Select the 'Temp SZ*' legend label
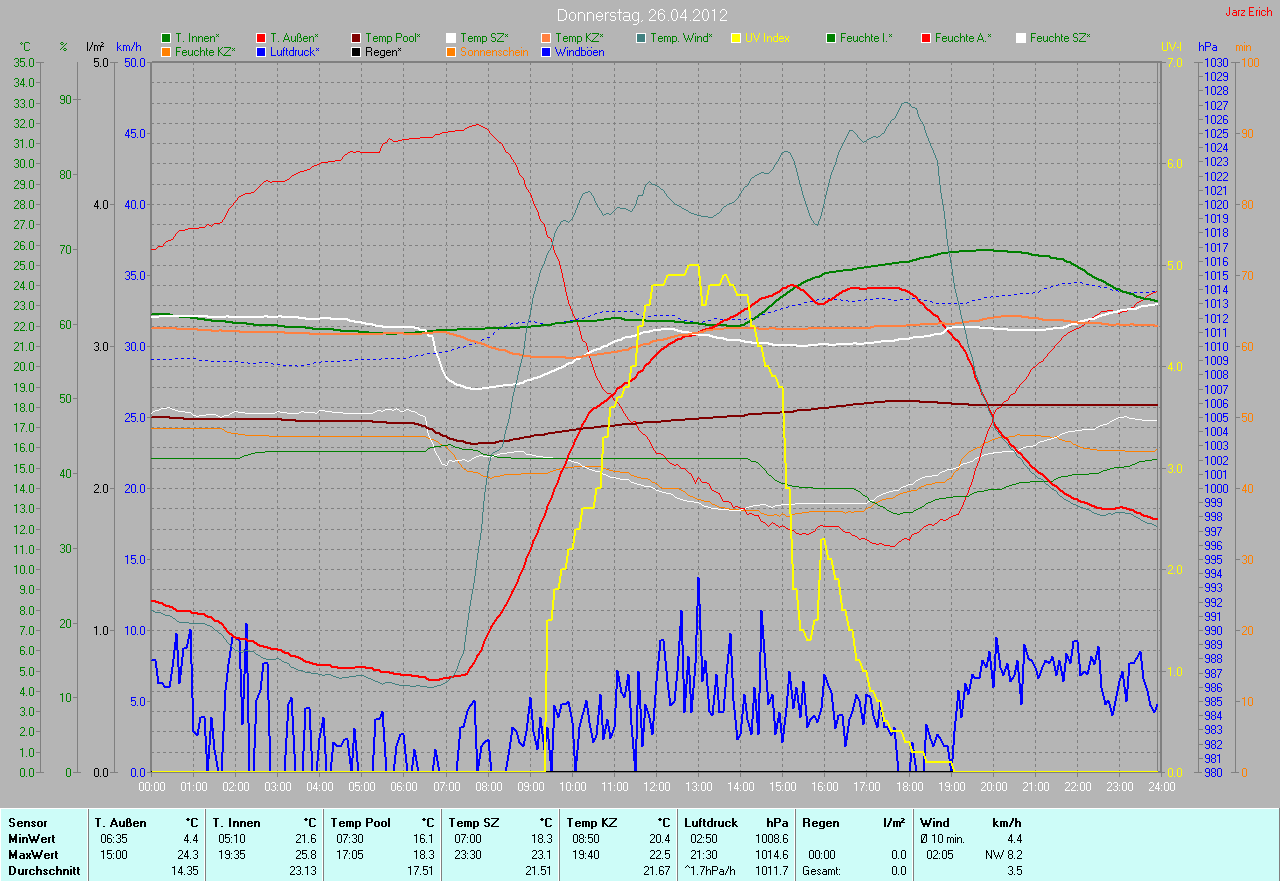This screenshot has height=881, width=1280. coord(484,38)
